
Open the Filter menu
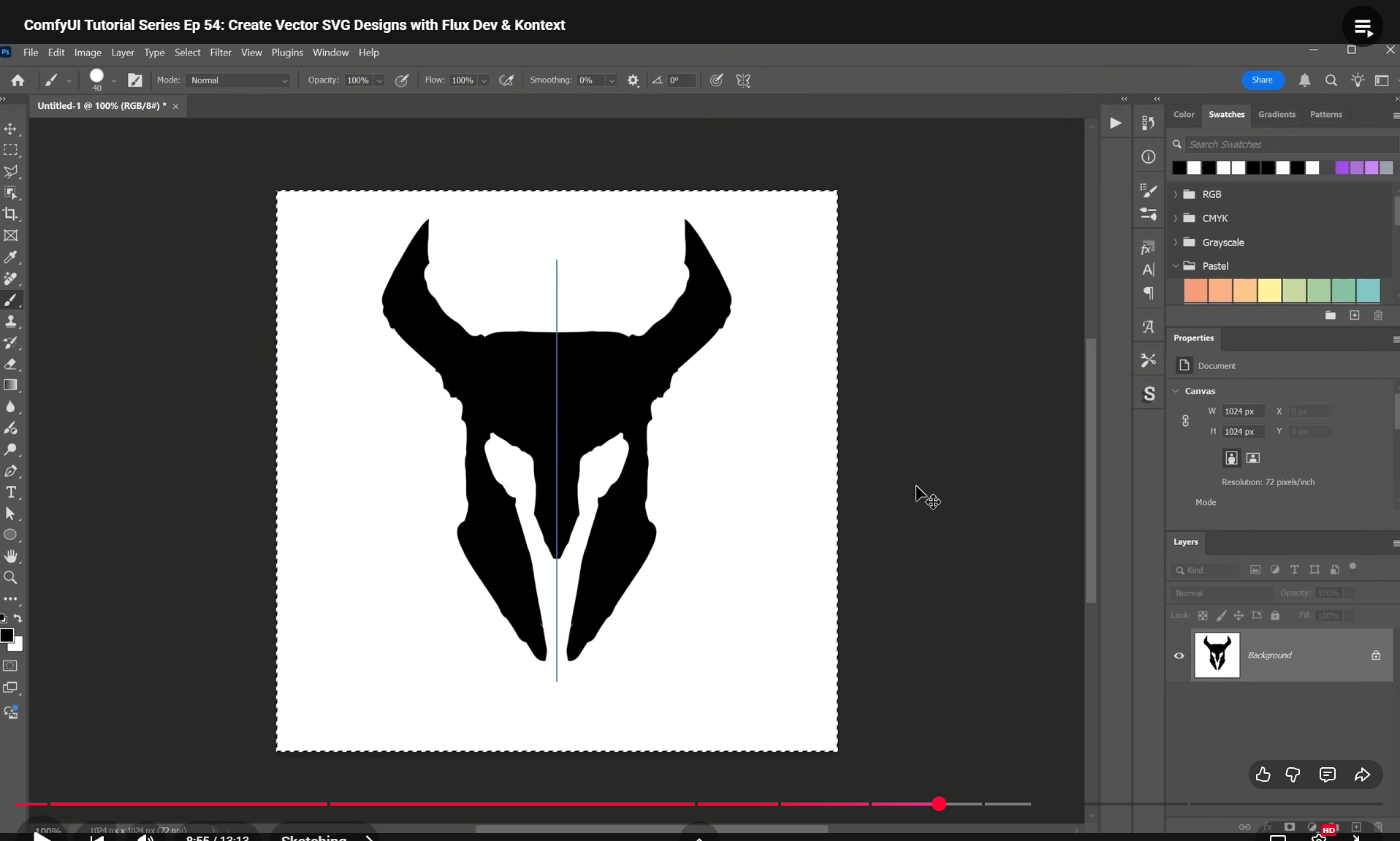click(x=220, y=53)
